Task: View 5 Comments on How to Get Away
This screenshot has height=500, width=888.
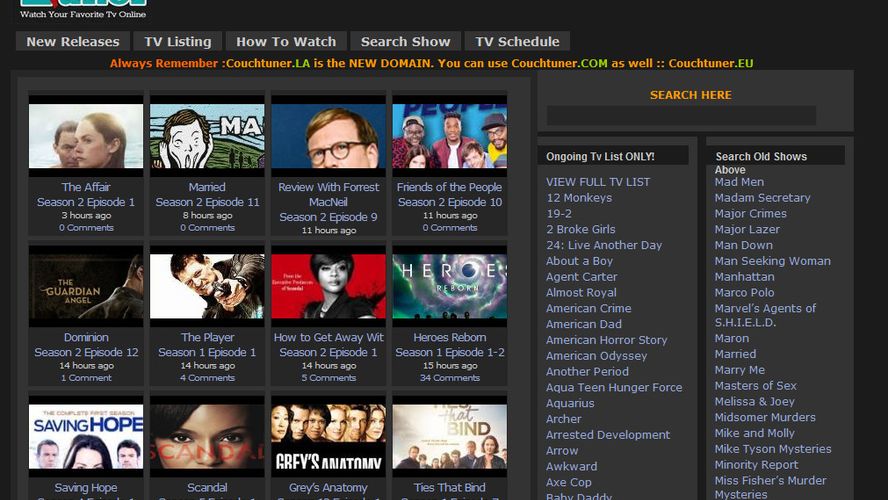Action: coord(328,378)
